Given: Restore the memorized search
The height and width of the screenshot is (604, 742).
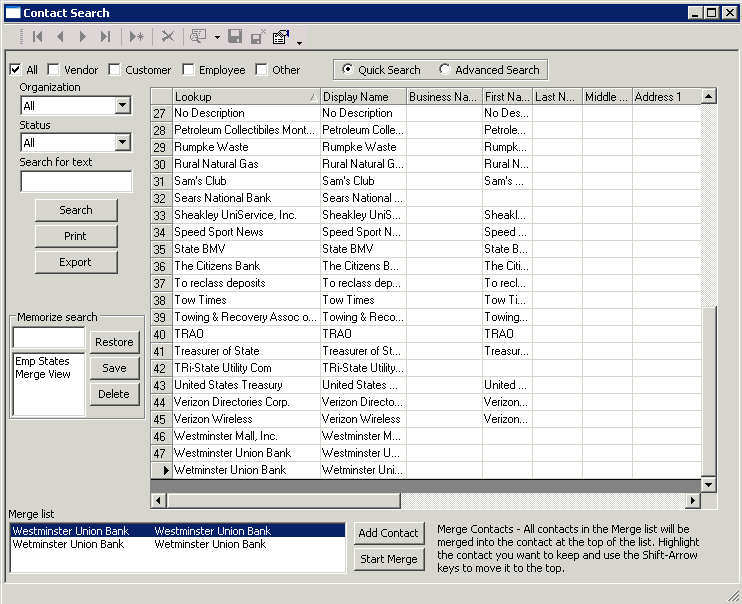Looking at the screenshot, I should [x=115, y=342].
